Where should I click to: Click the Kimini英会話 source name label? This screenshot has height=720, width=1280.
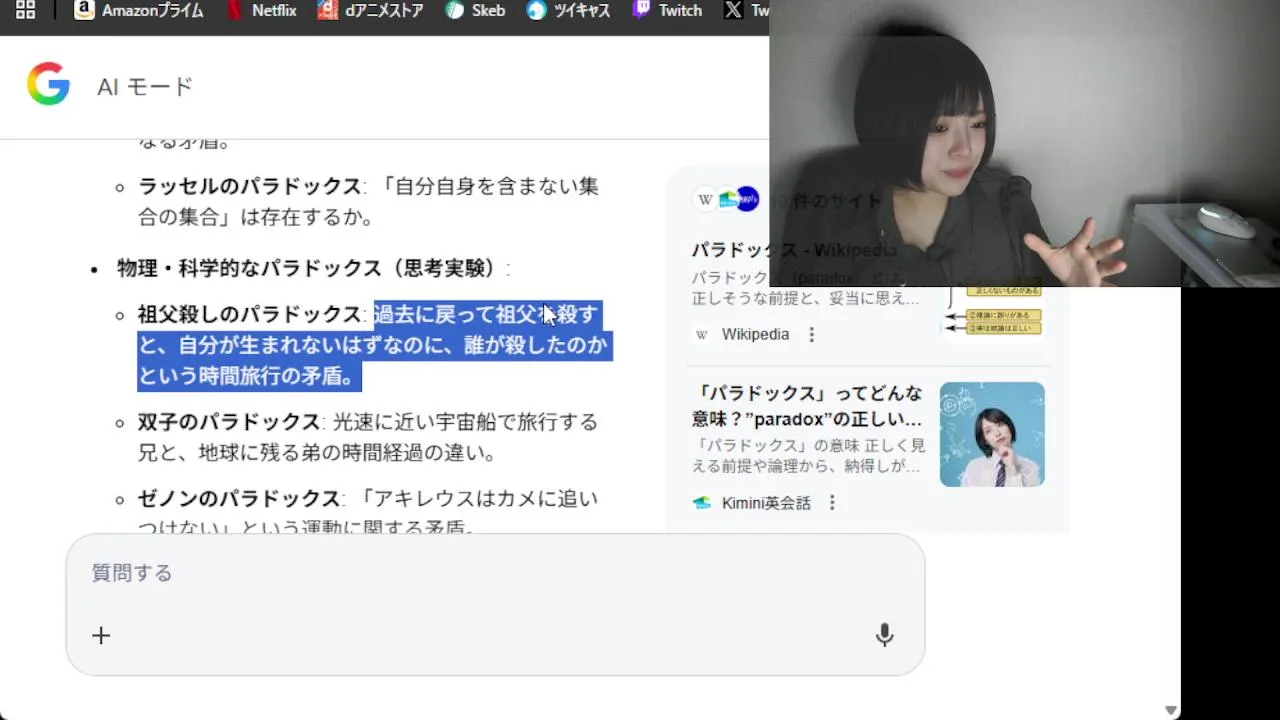(x=766, y=503)
